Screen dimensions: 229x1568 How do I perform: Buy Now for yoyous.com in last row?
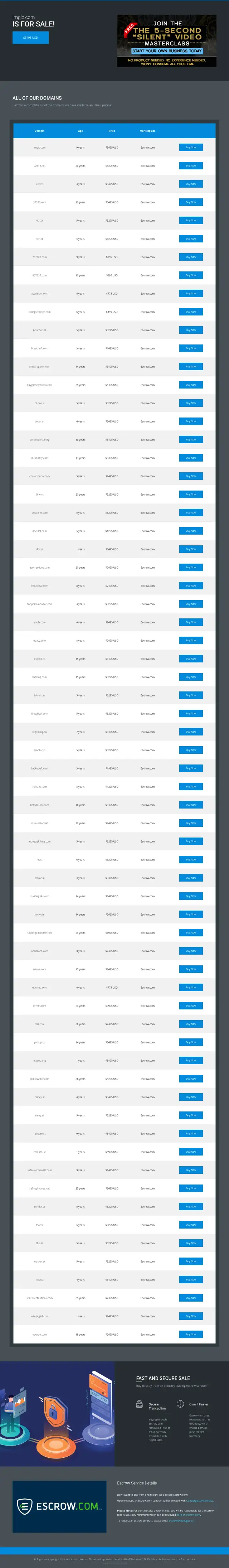pos(191,1334)
